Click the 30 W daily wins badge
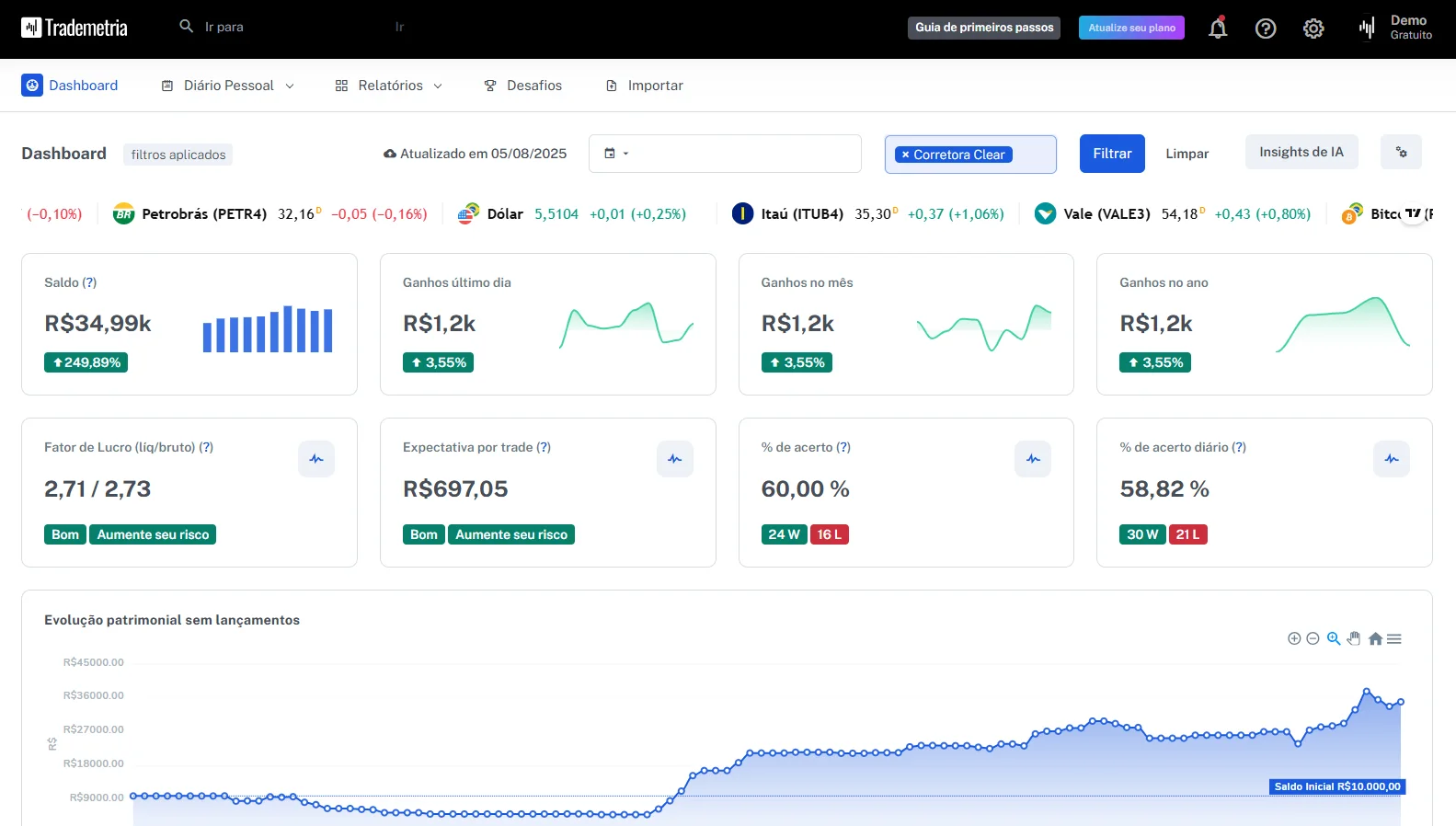The height and width of the screenshot is (826, 1456). tap(1142, 534)
